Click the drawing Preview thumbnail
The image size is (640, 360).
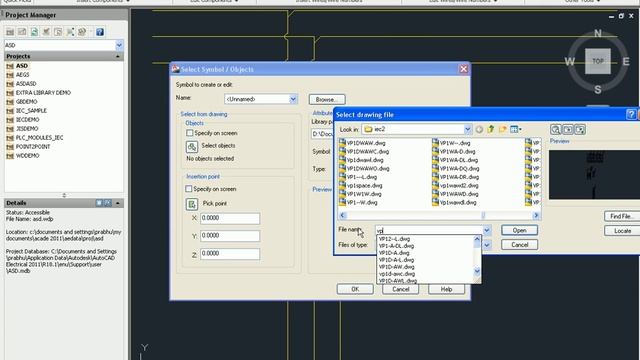pos(594,175)
